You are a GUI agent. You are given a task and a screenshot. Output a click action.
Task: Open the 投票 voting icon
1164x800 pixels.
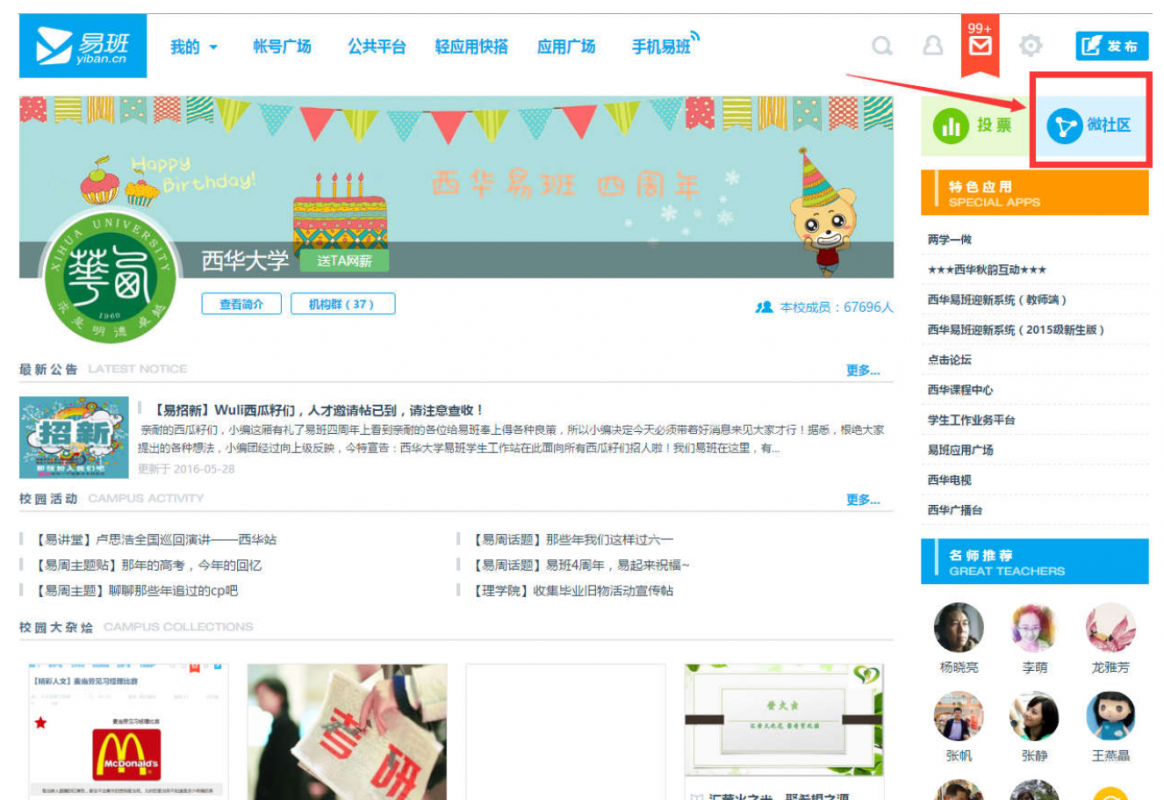[972, 126]
